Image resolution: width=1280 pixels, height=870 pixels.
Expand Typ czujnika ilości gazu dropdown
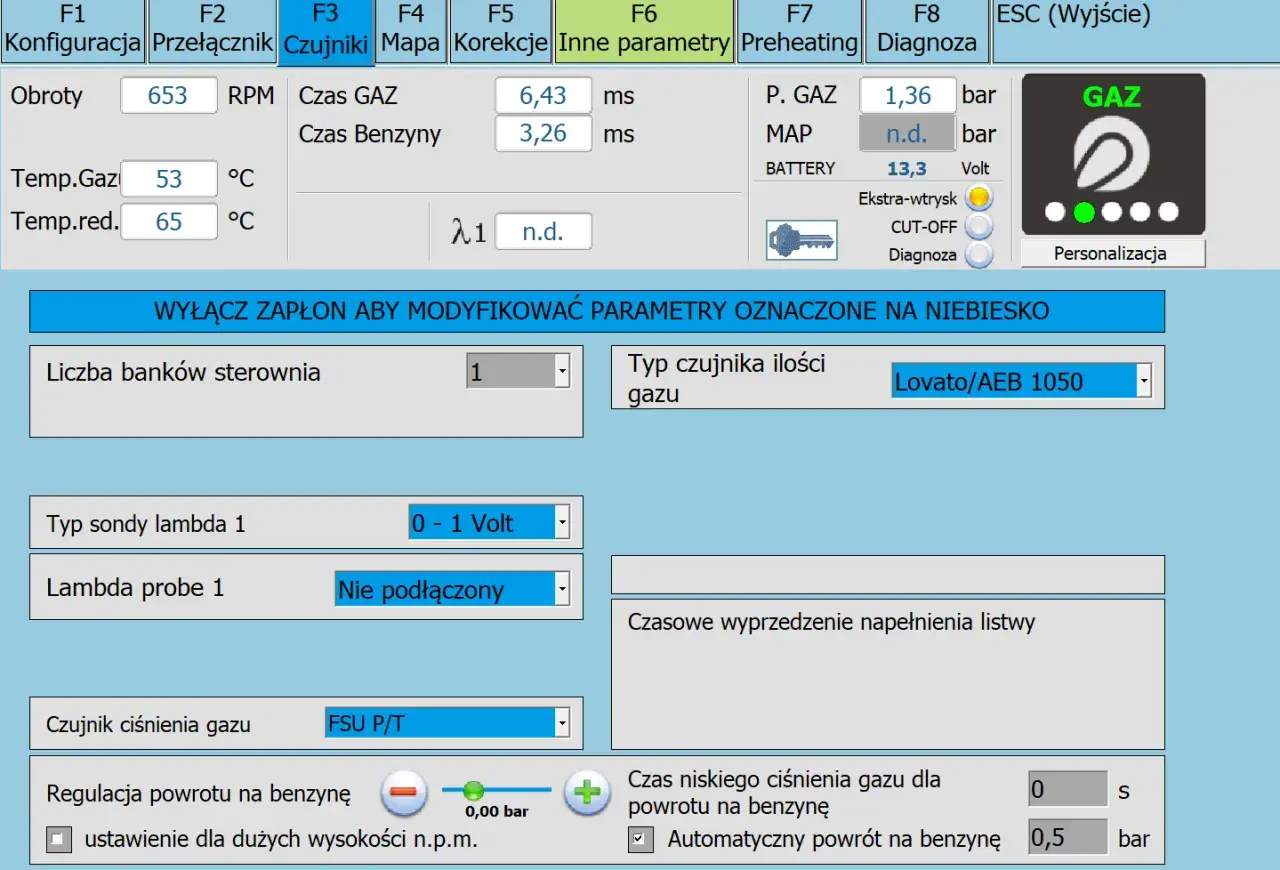tap(1144, 380)
